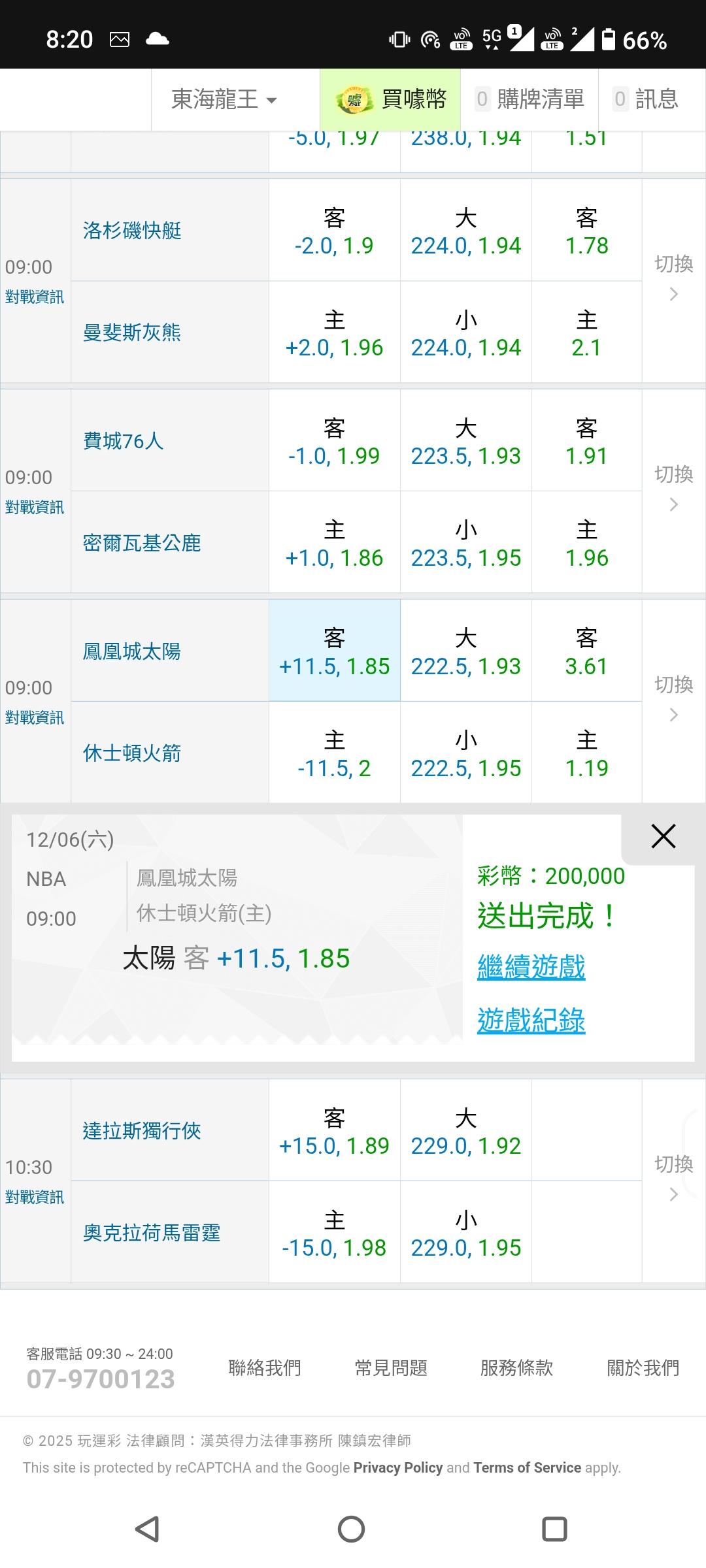This screenshot has height=1568, width=706.
Task: Close the bet confirmation panel
Action: [663, 836]
